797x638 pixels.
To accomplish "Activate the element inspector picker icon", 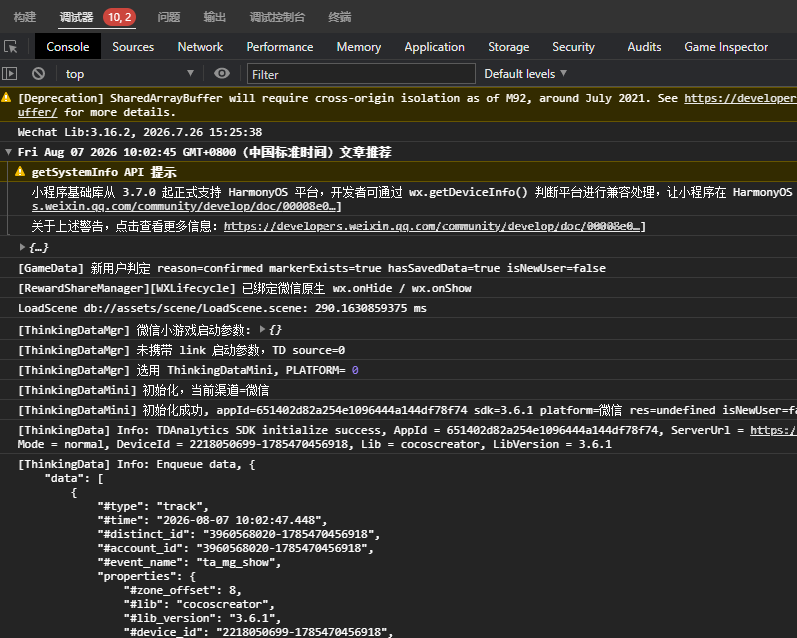I will point(11,47).
